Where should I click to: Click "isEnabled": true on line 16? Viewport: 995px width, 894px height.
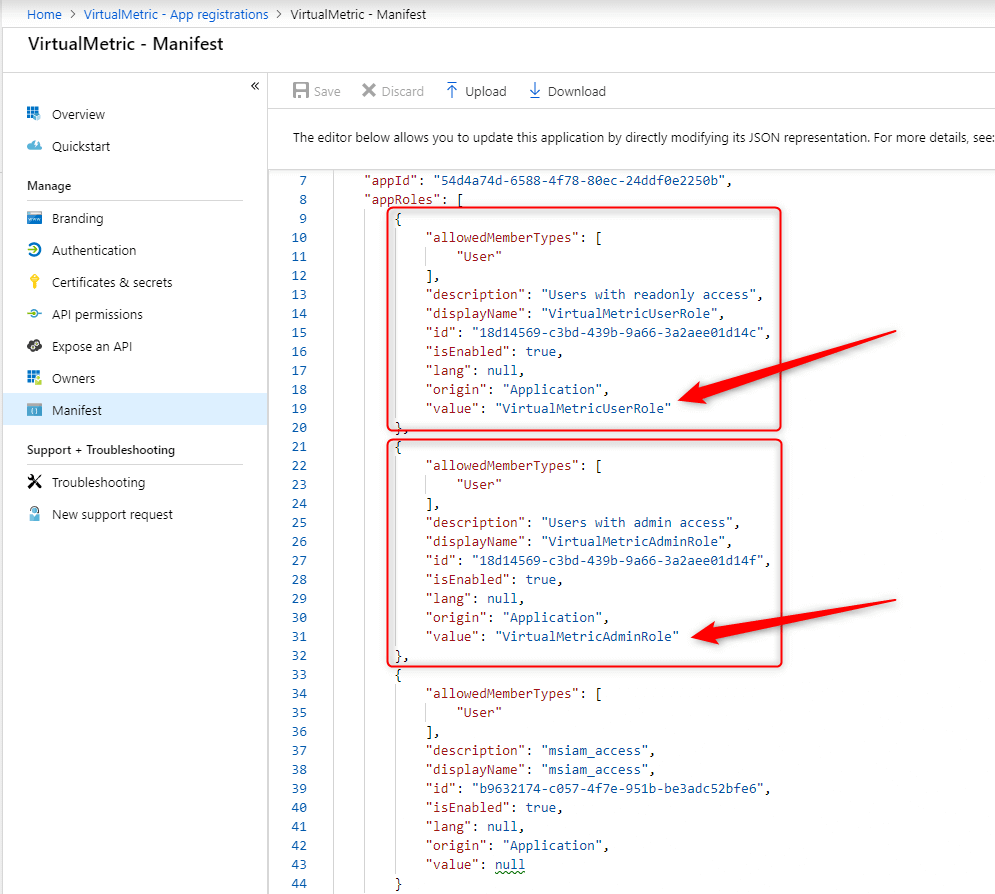(494, 352)
